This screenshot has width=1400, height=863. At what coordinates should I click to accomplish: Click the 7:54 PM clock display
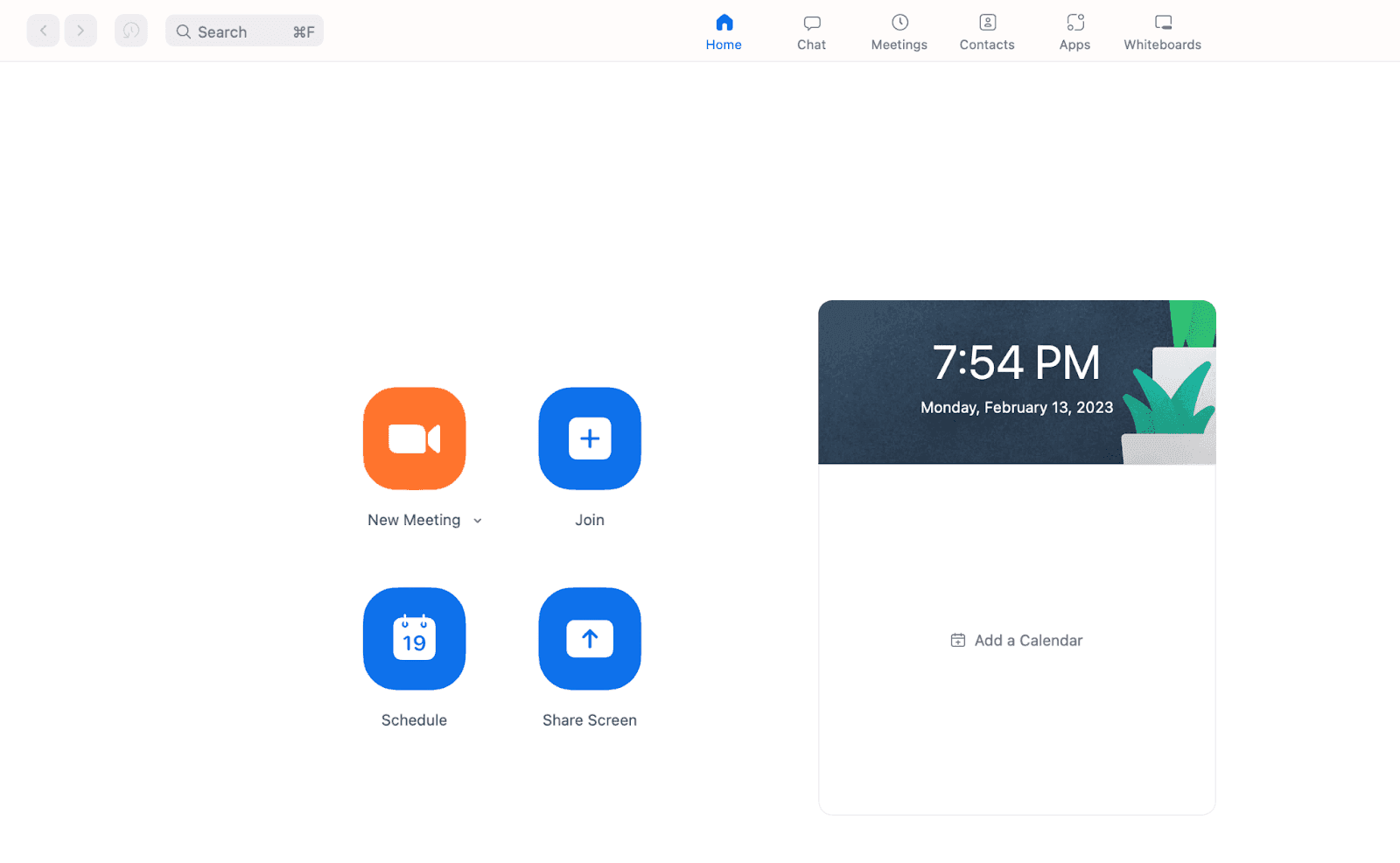click(1016, 361)
